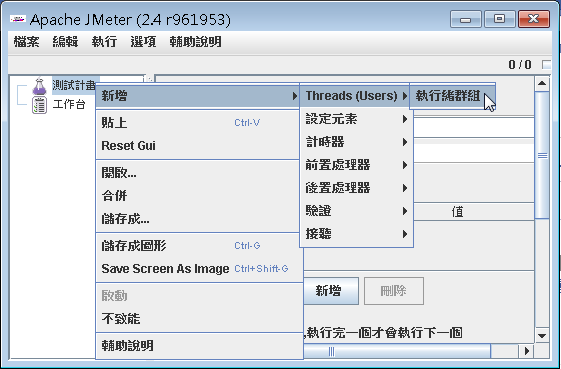Image resolution: width=561 pixels, height=369 pixels.
Task: Click the up arrow of vertical scrollbar
Action: click(x=542, y=83)
